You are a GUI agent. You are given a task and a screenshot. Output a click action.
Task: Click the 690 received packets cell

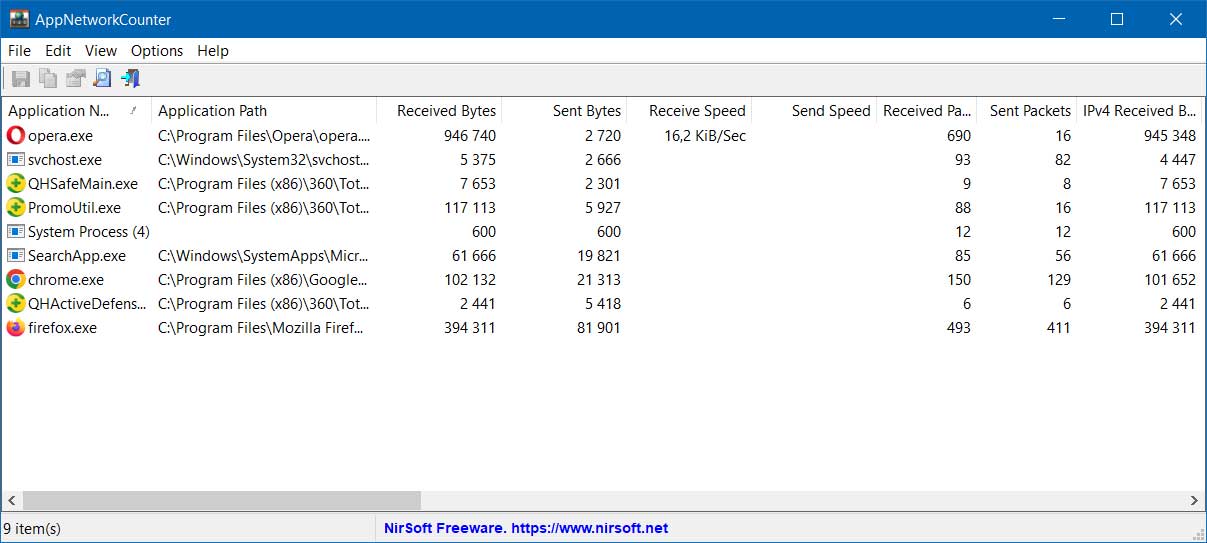(x=959, y=135)
